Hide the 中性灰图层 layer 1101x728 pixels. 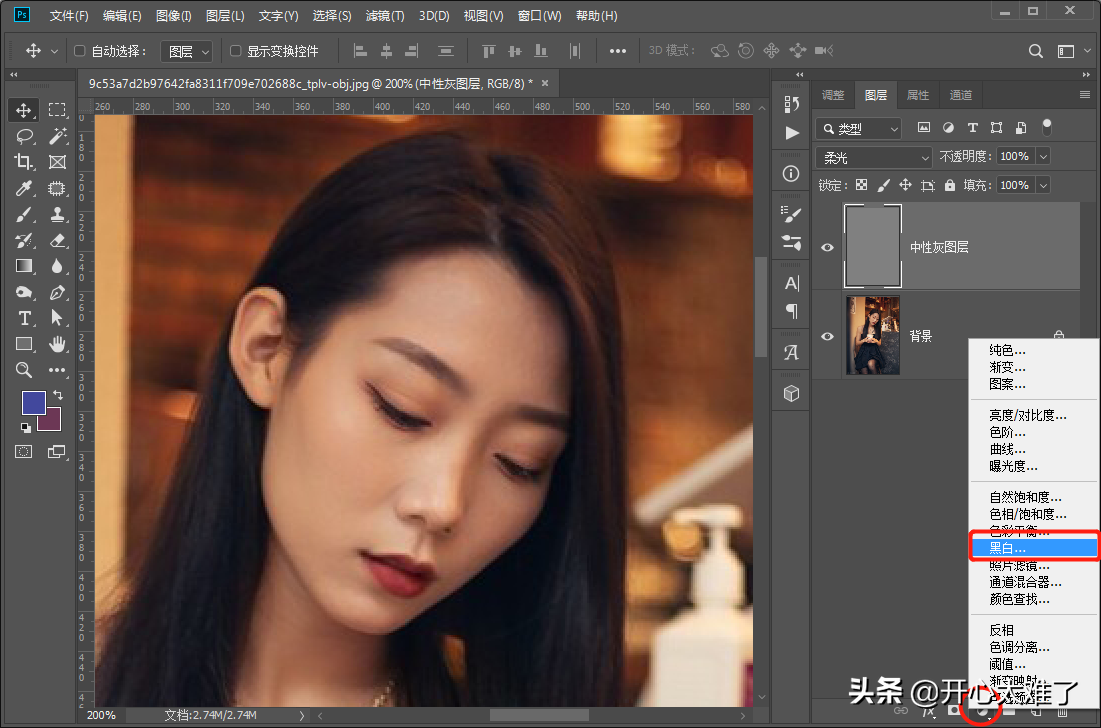(827, 247)
